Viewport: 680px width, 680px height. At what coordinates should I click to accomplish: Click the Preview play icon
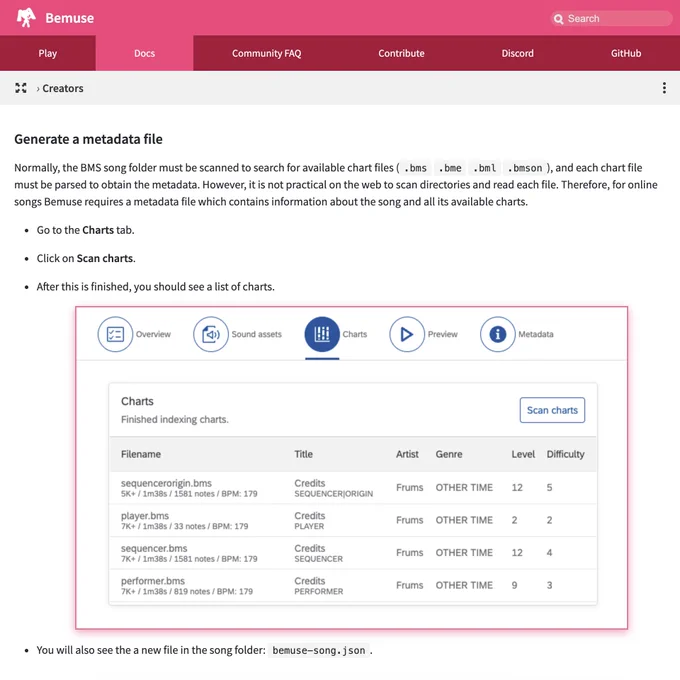click(x=407, y=334)
